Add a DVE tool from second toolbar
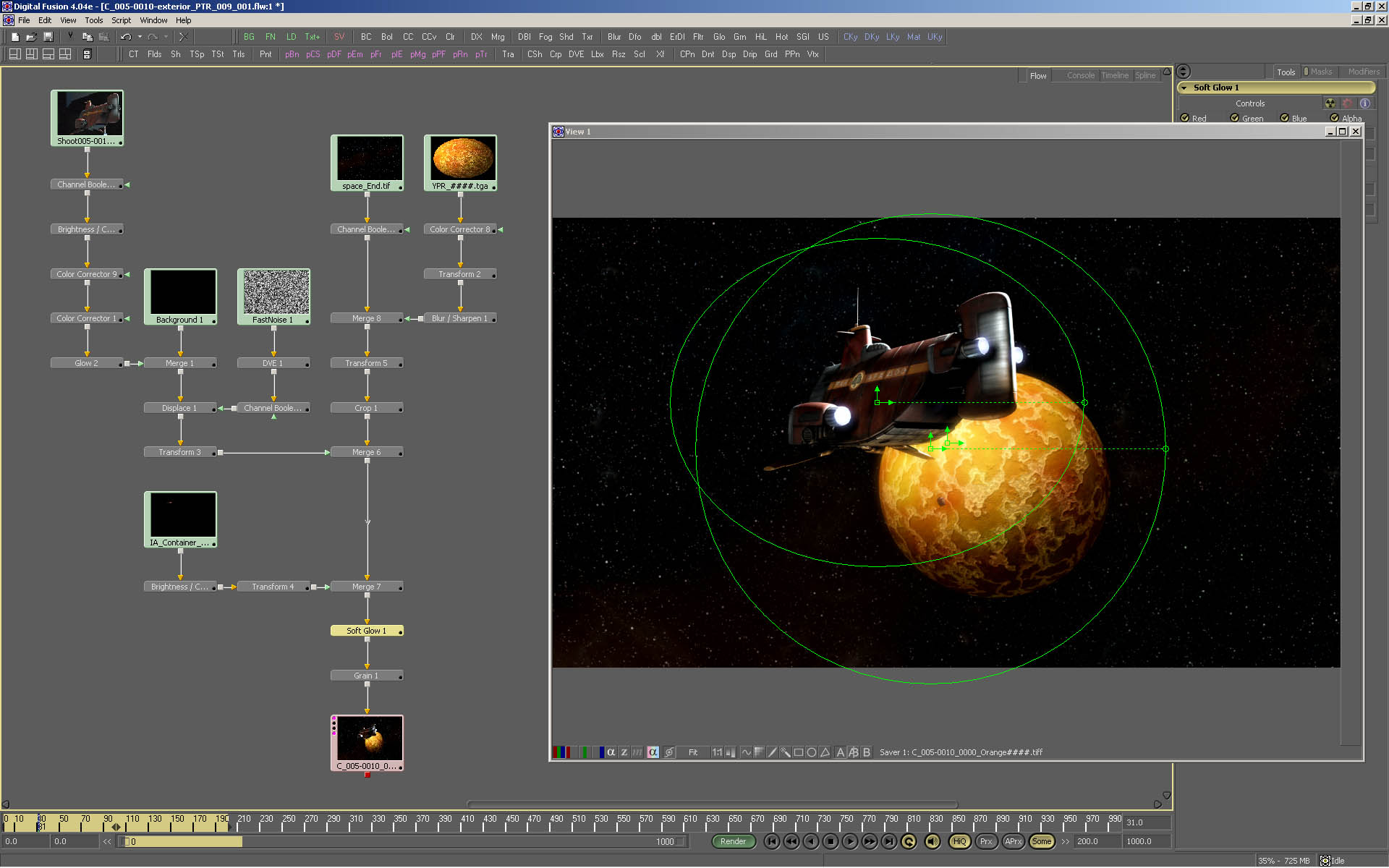1389x868 pixels. pos(576,54)
